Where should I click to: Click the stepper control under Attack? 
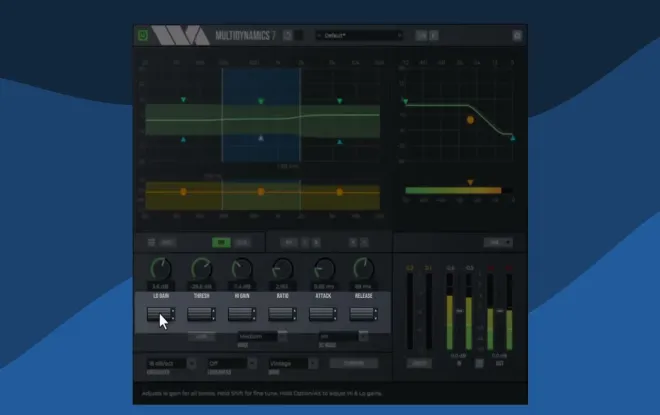coord(323,314)
